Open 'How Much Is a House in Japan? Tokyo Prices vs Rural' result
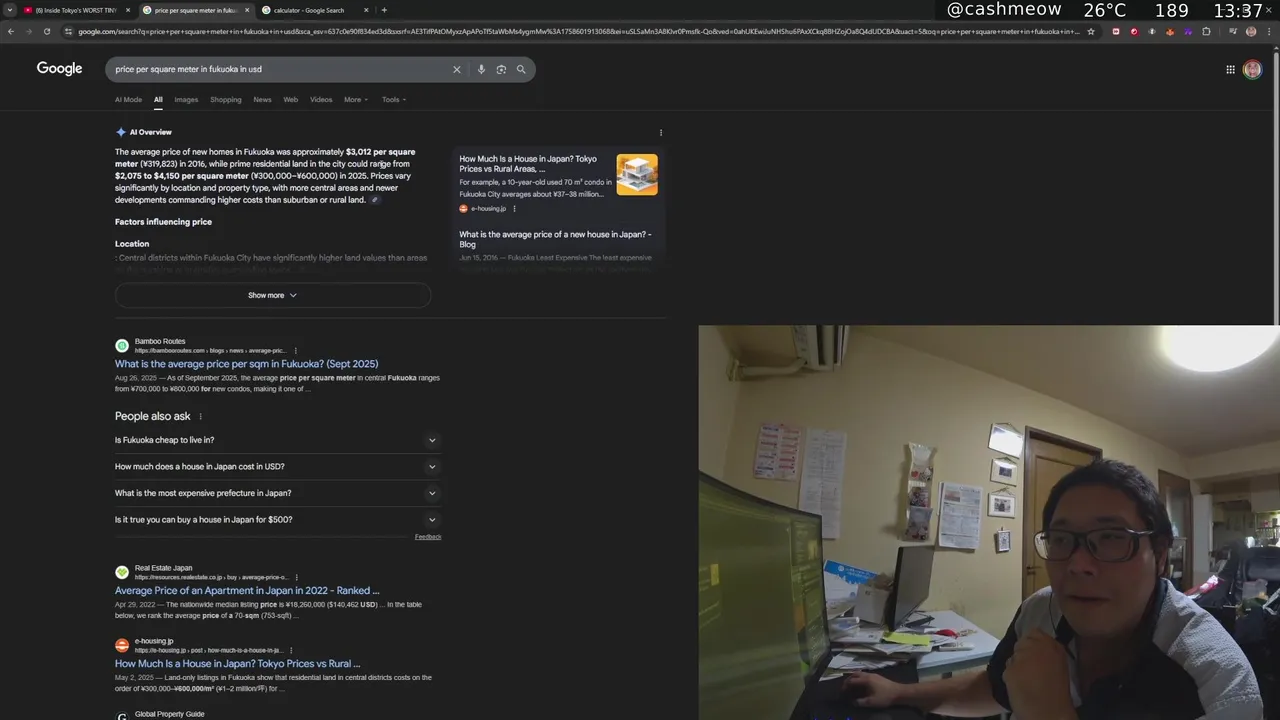1280x720 pixels. click(x=237, y=664)
